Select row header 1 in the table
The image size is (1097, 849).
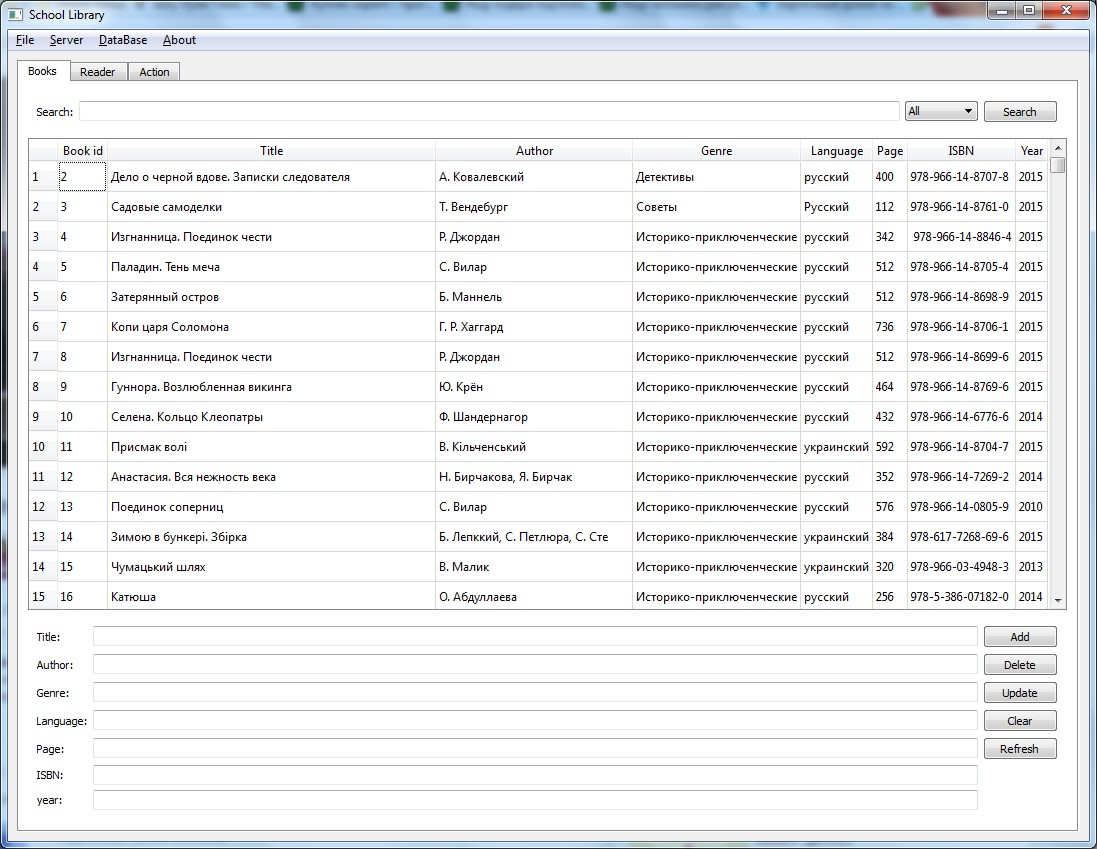[43, 177]
